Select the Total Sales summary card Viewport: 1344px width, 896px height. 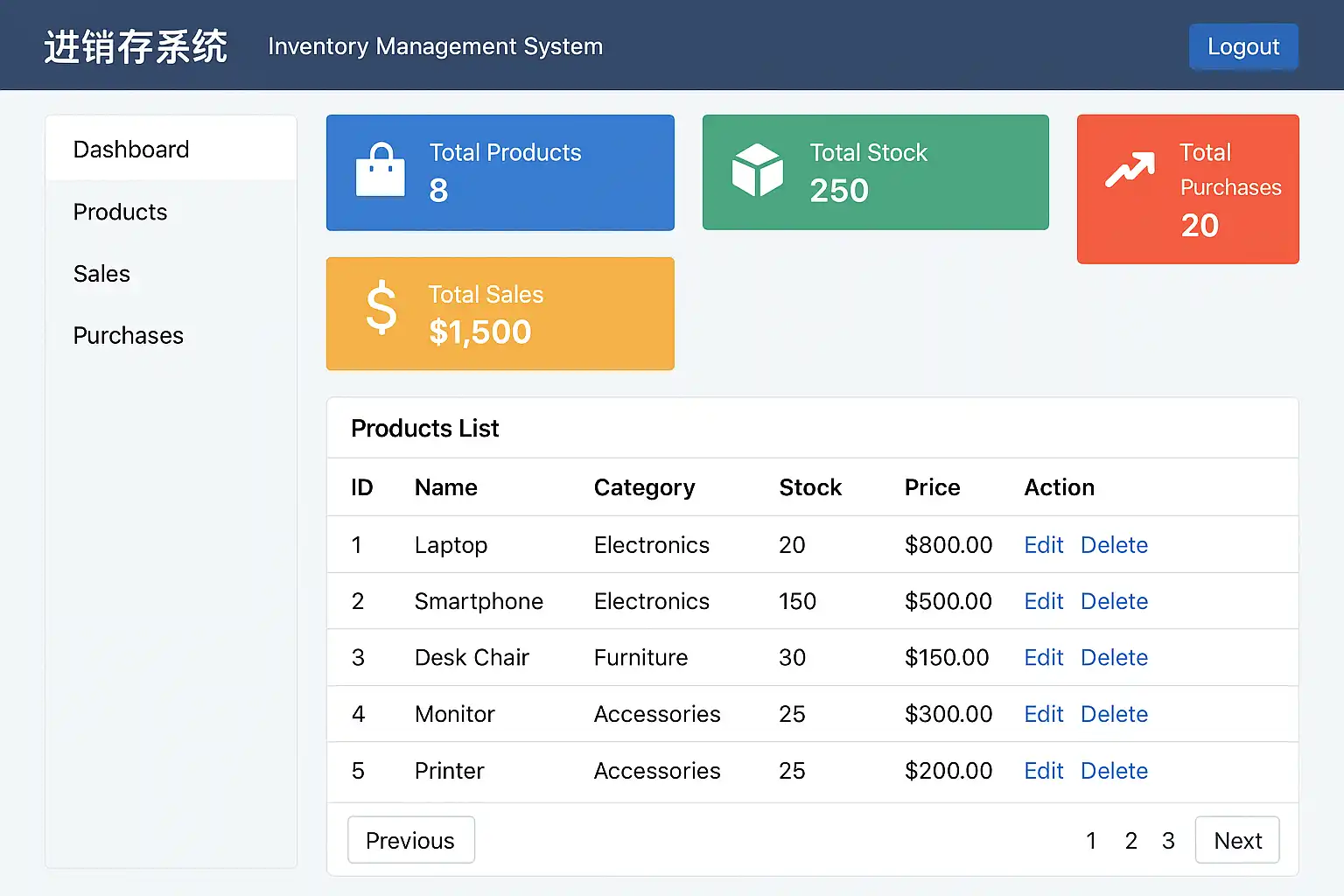point(500,313)
